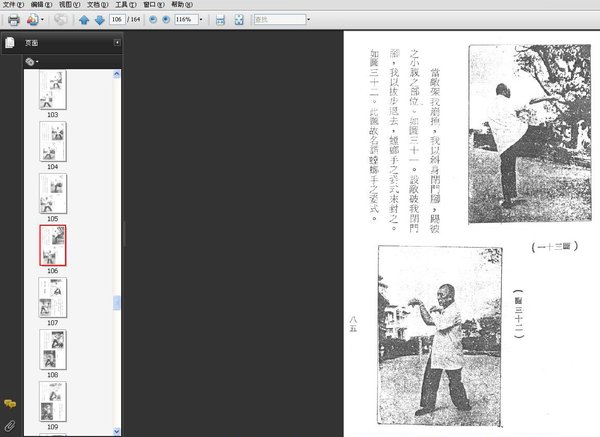Open the pages panel options gear menu

31,61
